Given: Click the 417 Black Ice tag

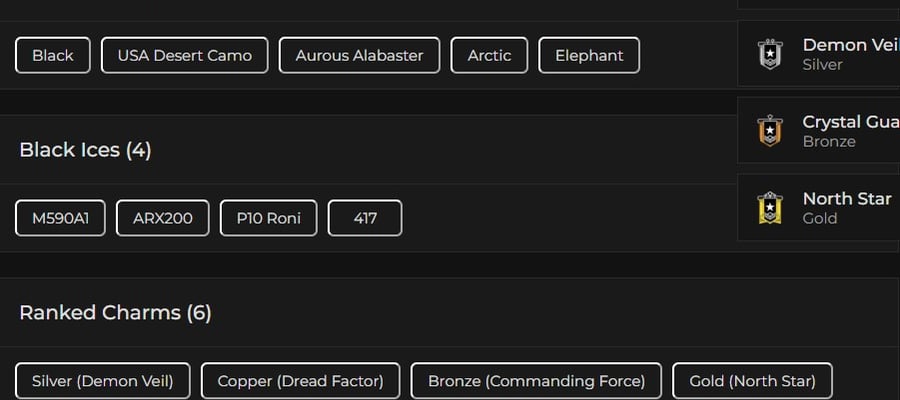Looking at the screenshot, I should tap(365, 218).
